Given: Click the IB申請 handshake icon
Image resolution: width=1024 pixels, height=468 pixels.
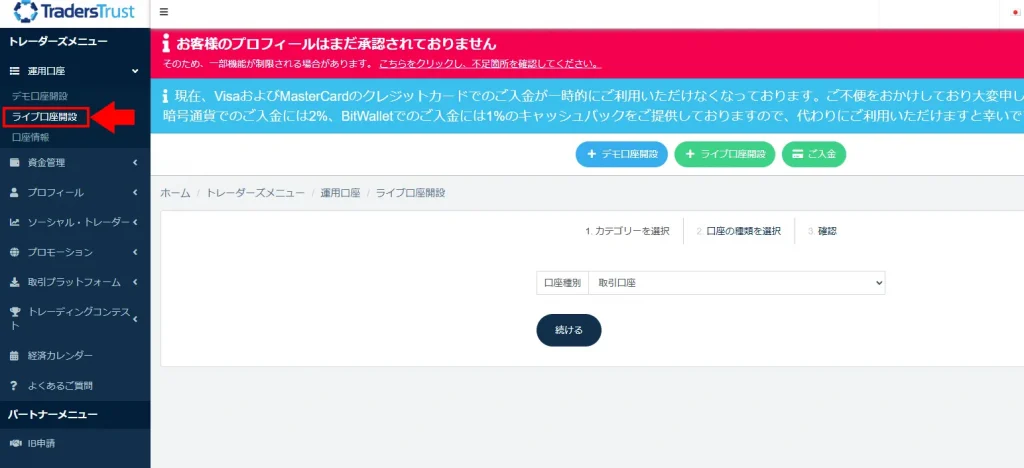Looking at the screenshot, I should pos(16,443).
